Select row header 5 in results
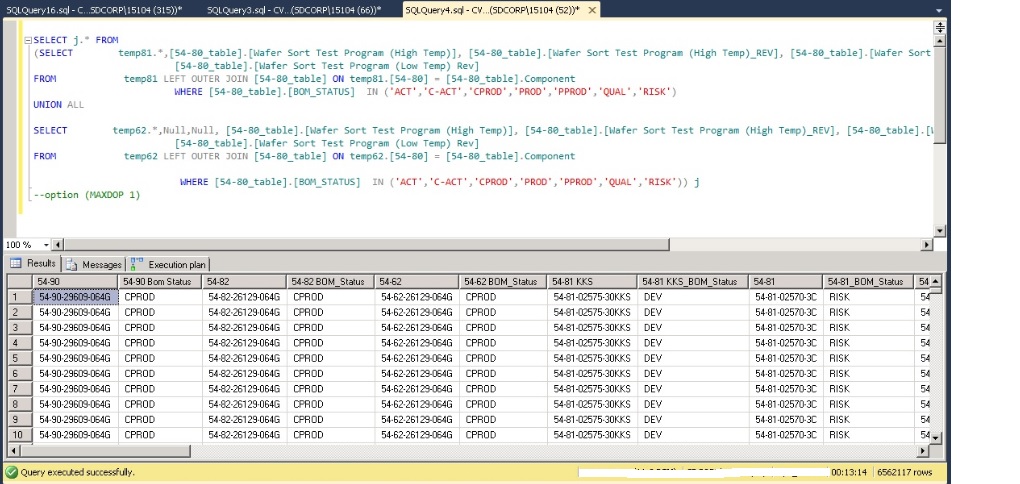Image resolution: width=1020 pixels, height=484 pixels. point(20,358)
